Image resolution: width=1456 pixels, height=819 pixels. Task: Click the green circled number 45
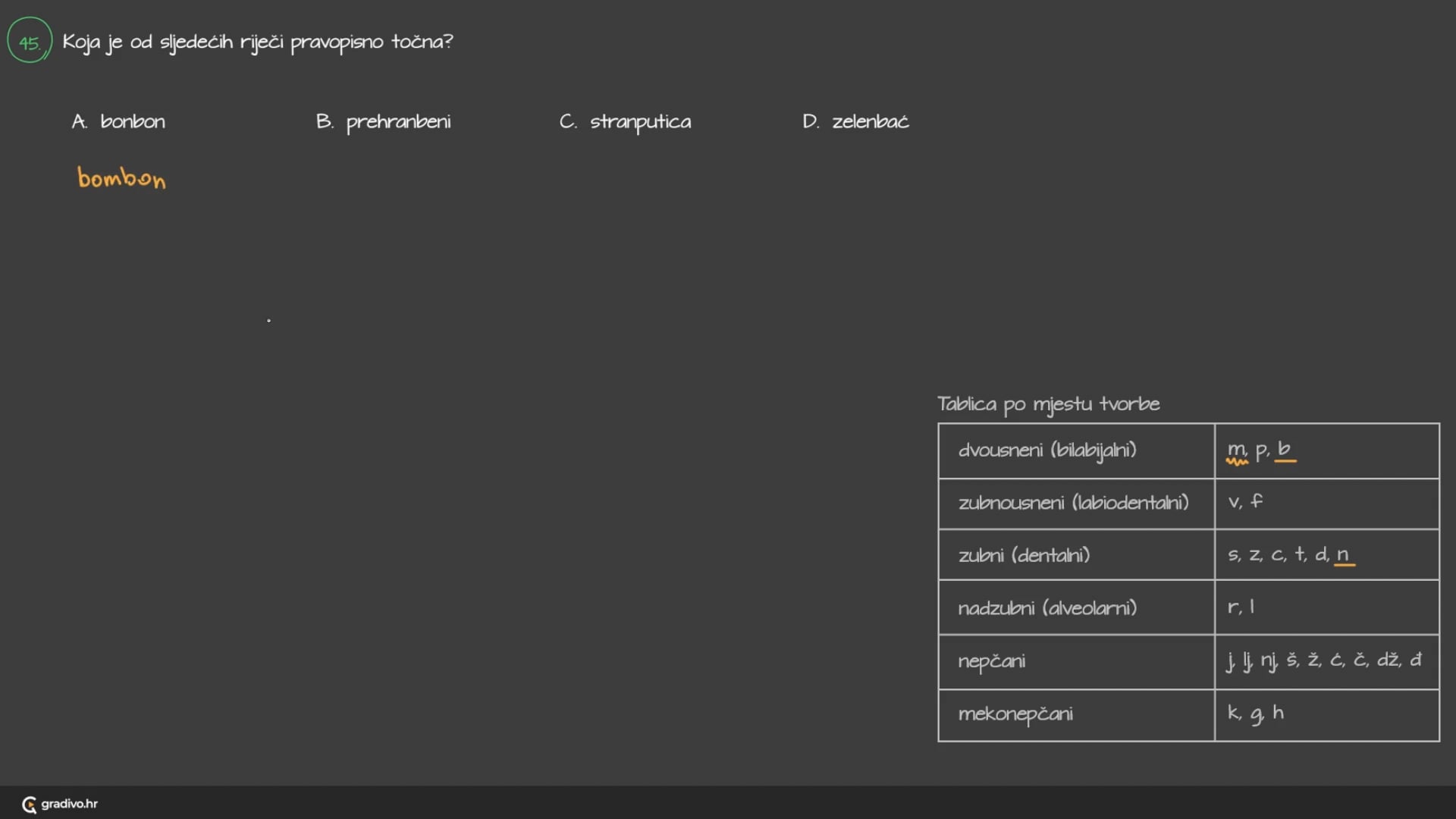[x=30, y=41]
